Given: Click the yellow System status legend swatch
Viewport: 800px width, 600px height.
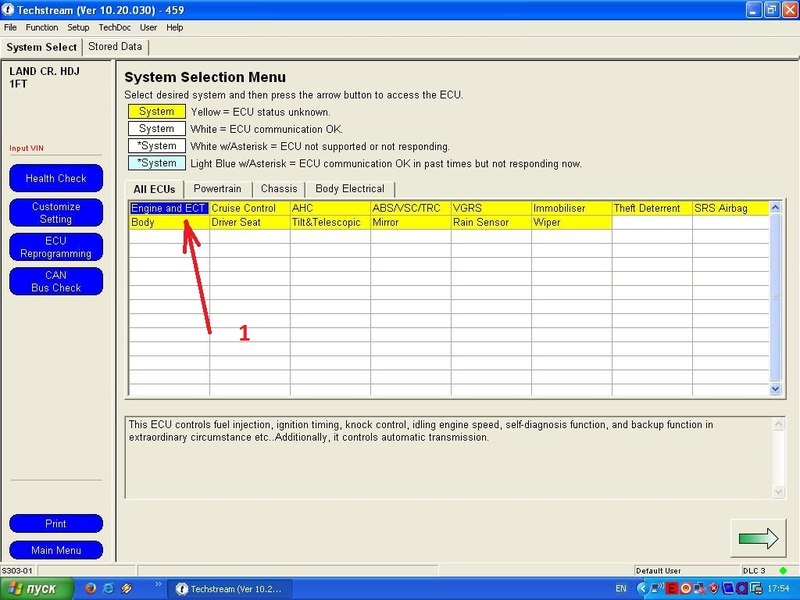Looking at the screenshot, I should [156, 112].
